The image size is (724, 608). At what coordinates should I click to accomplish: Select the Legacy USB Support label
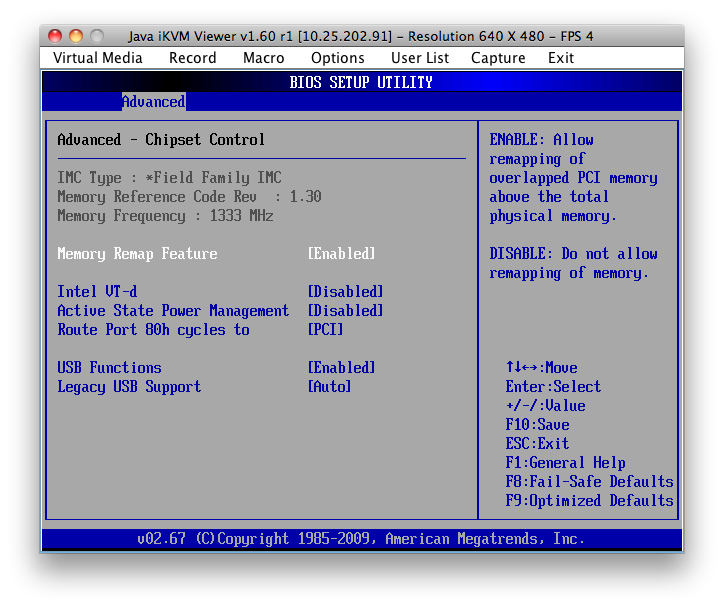pos(129,387)
